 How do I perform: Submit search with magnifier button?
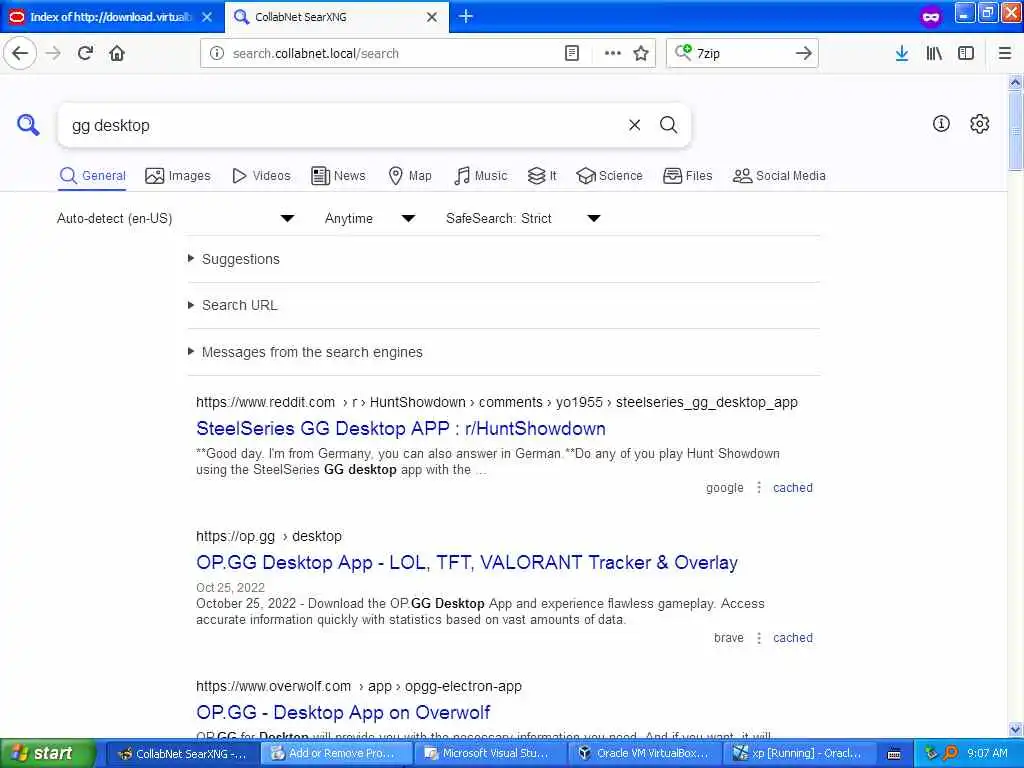pyautogui.click(x=668, y=125)
